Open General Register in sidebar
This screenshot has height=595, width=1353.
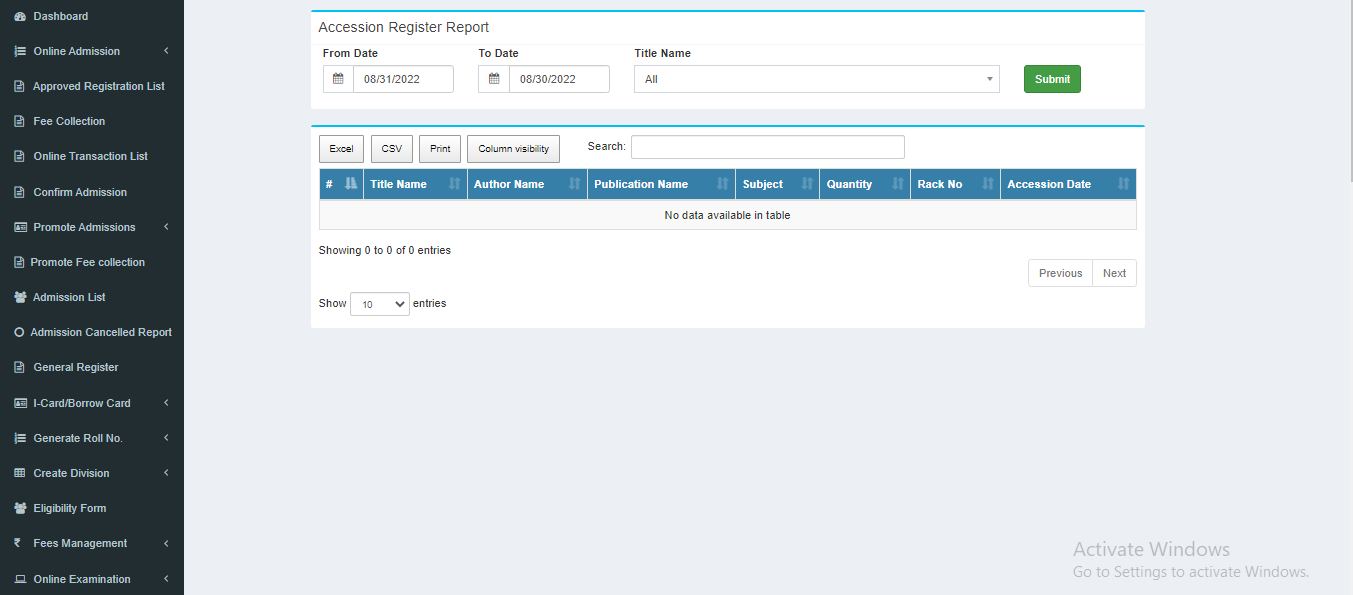point(76,367)
